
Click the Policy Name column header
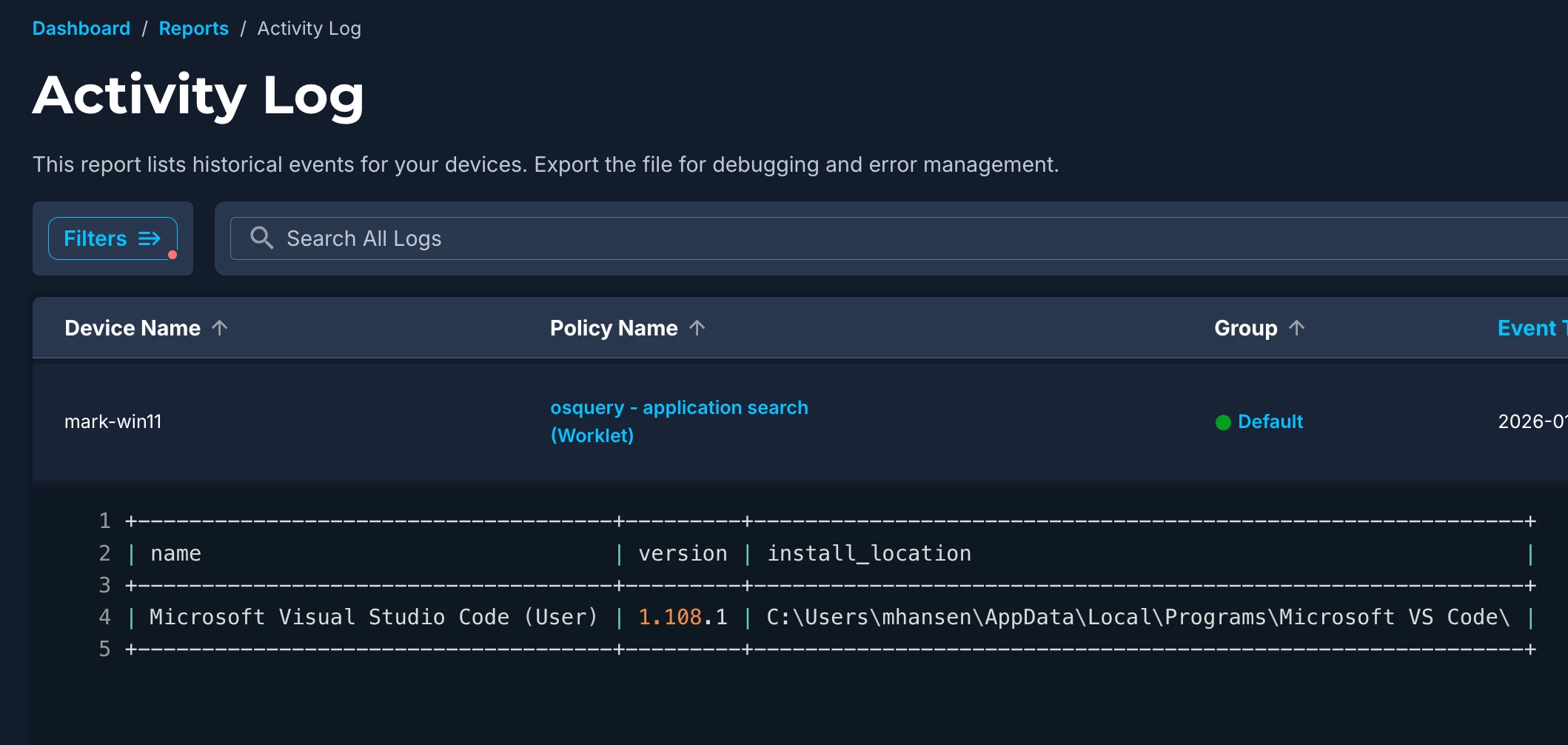pos(614,328)
